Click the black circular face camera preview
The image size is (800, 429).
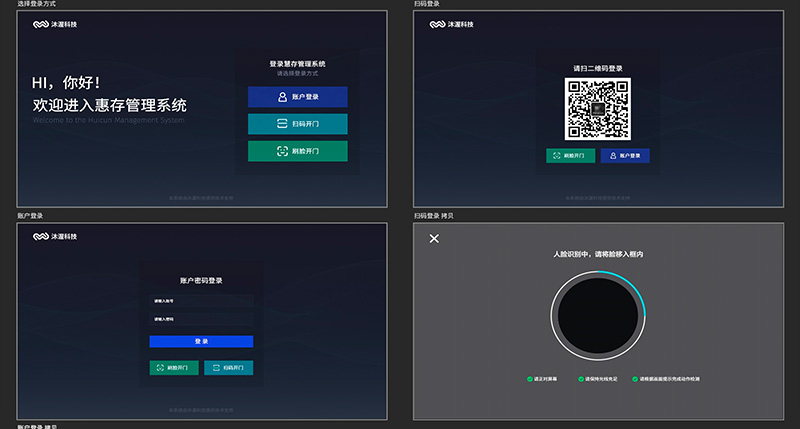[x=597, y=316]
